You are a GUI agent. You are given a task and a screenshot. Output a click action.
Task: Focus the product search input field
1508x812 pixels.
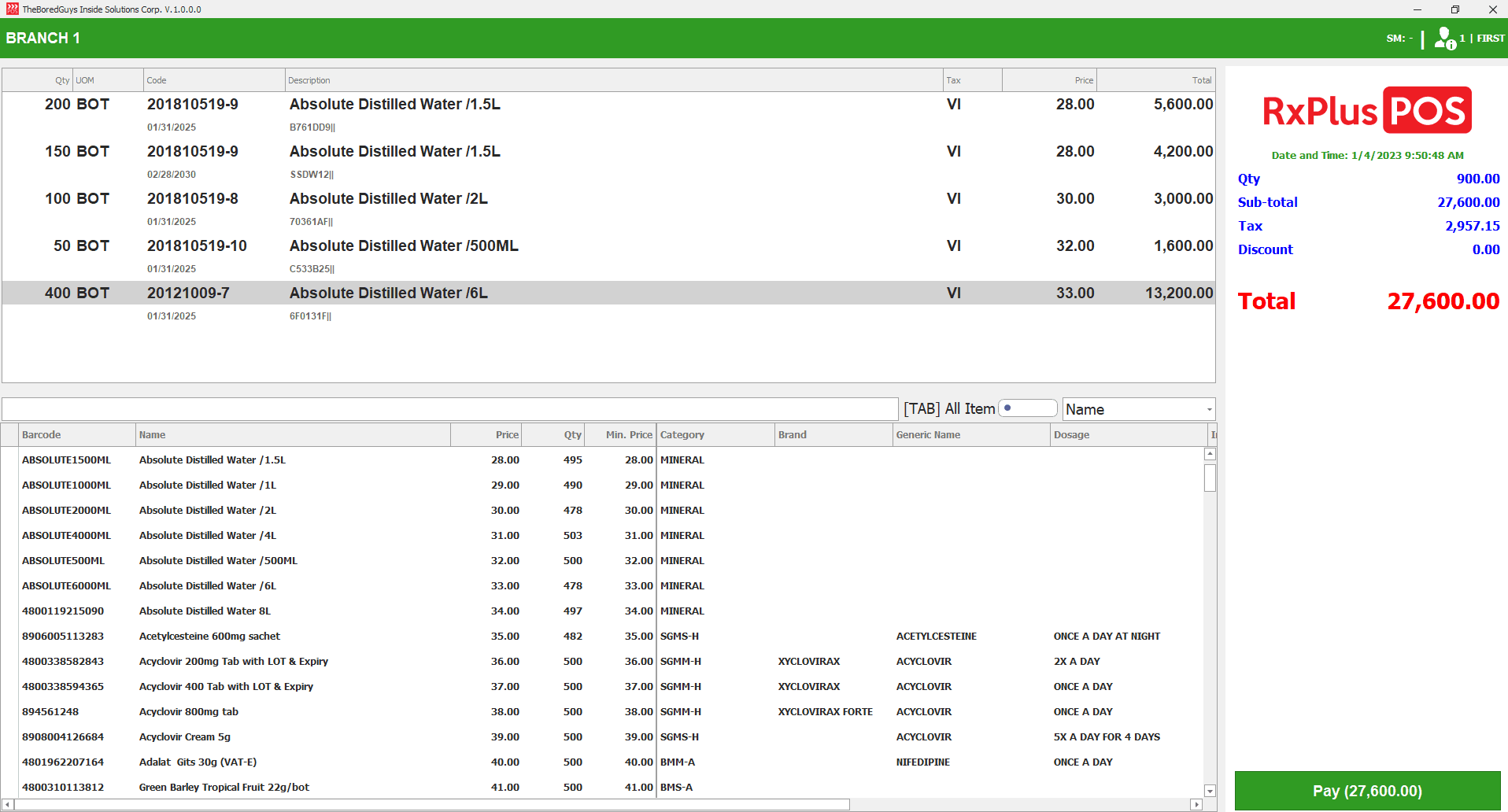(x=449, y=409)
